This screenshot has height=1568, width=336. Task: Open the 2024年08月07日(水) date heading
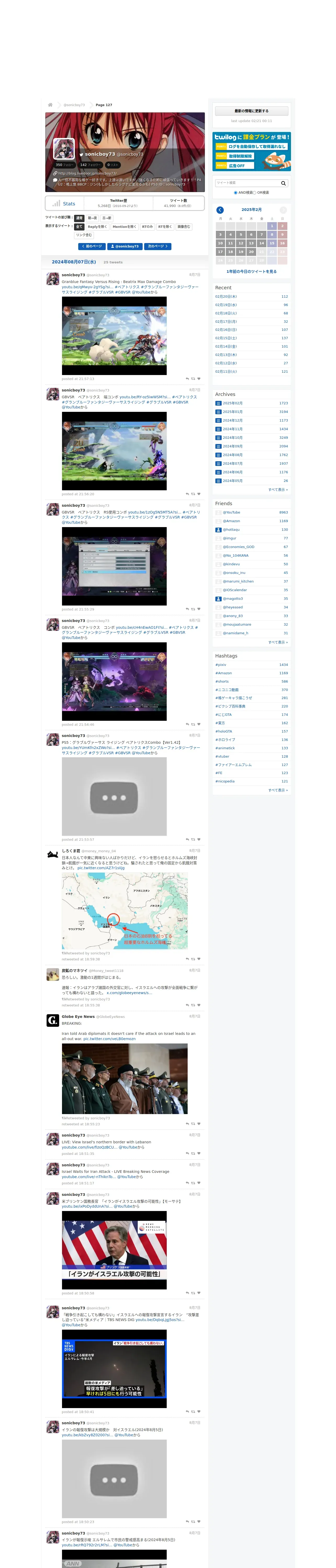(x=74, y=262)
